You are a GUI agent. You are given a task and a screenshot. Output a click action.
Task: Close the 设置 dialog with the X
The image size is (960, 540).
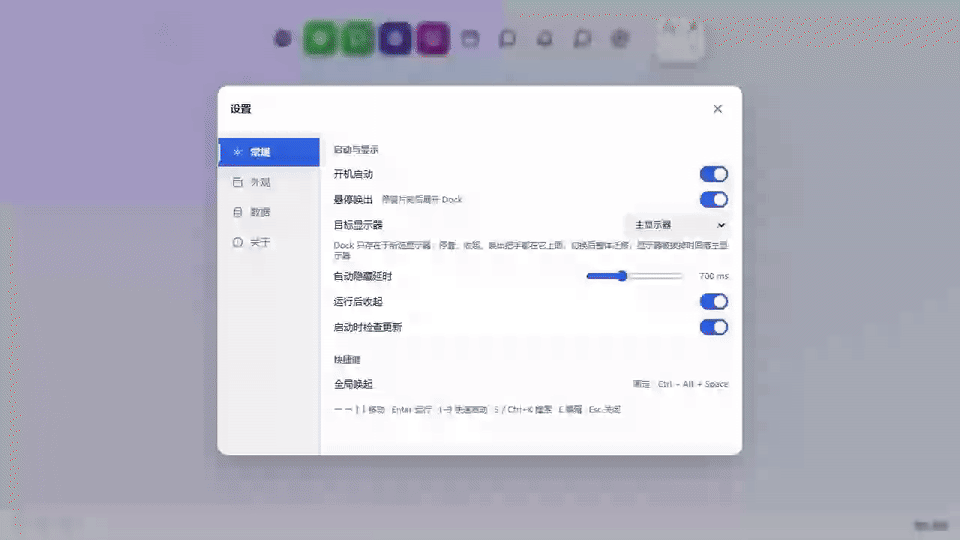click(x=718, y=109)
